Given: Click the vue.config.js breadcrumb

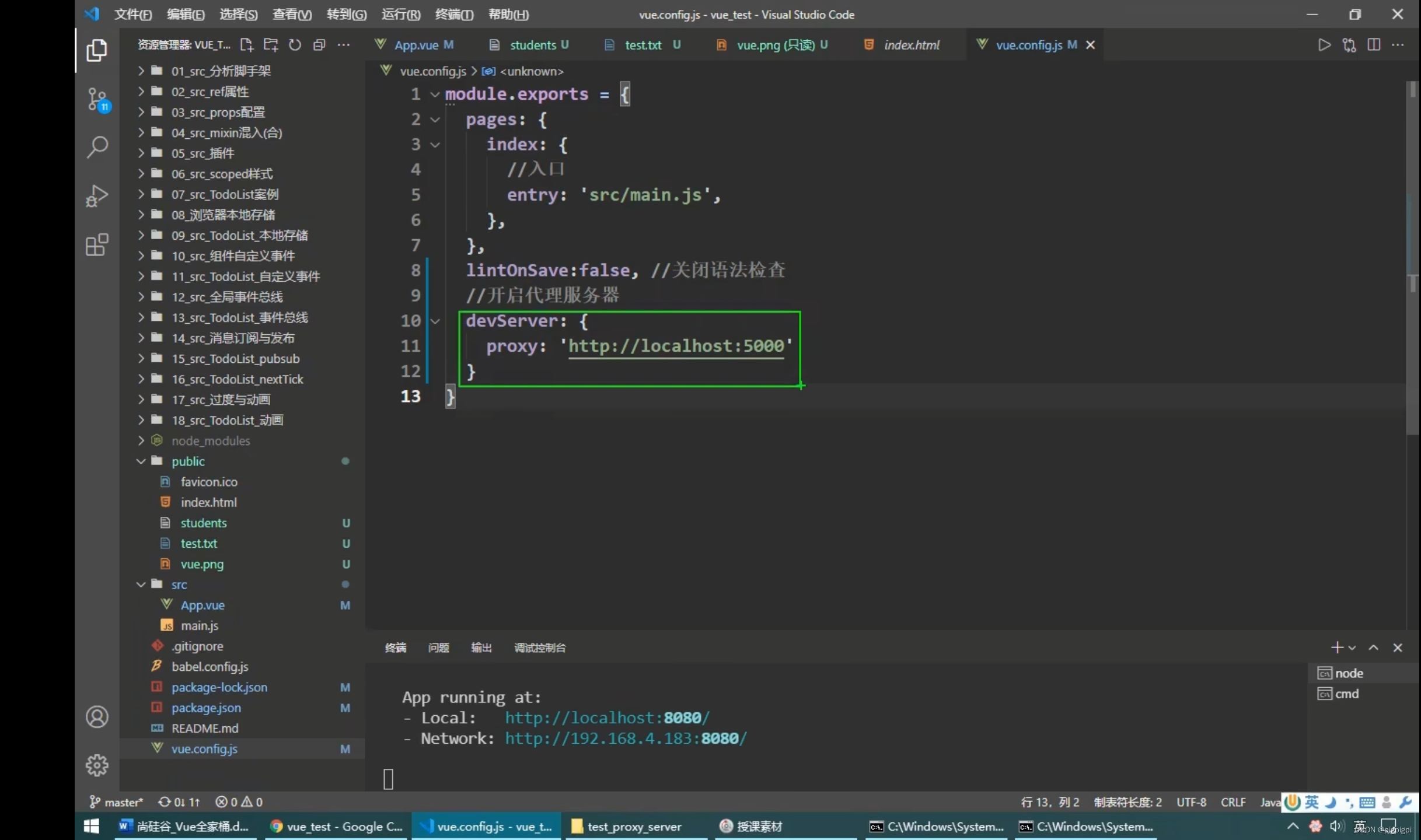Looking at the screenshot, I should coord(433,71).
